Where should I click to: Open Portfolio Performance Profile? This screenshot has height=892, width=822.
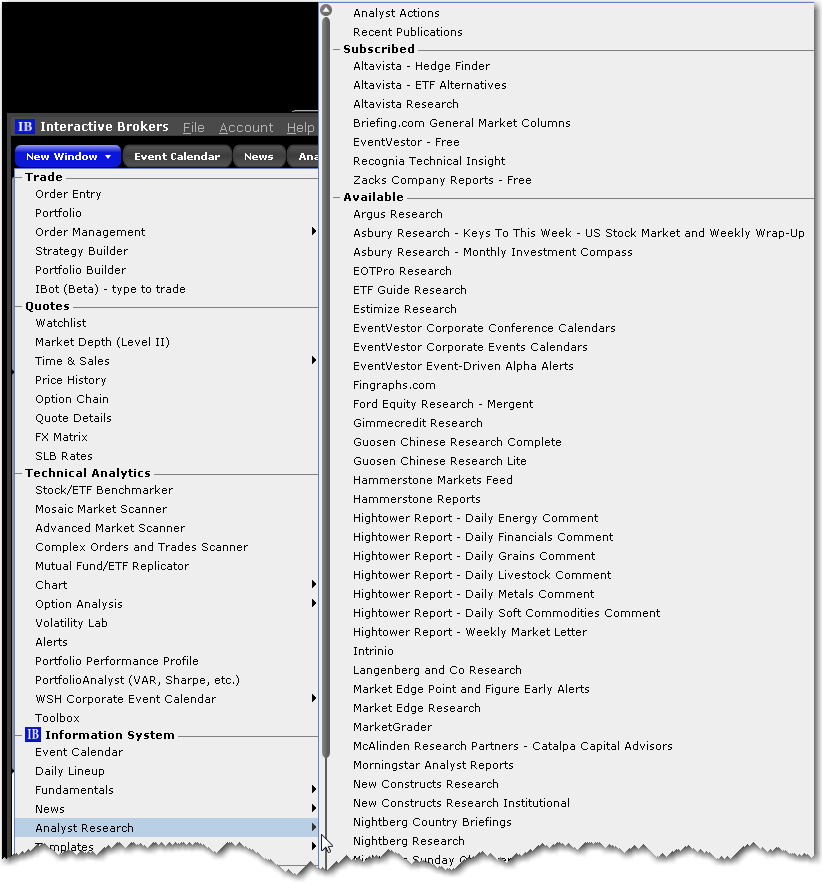(x=117, y=661)
